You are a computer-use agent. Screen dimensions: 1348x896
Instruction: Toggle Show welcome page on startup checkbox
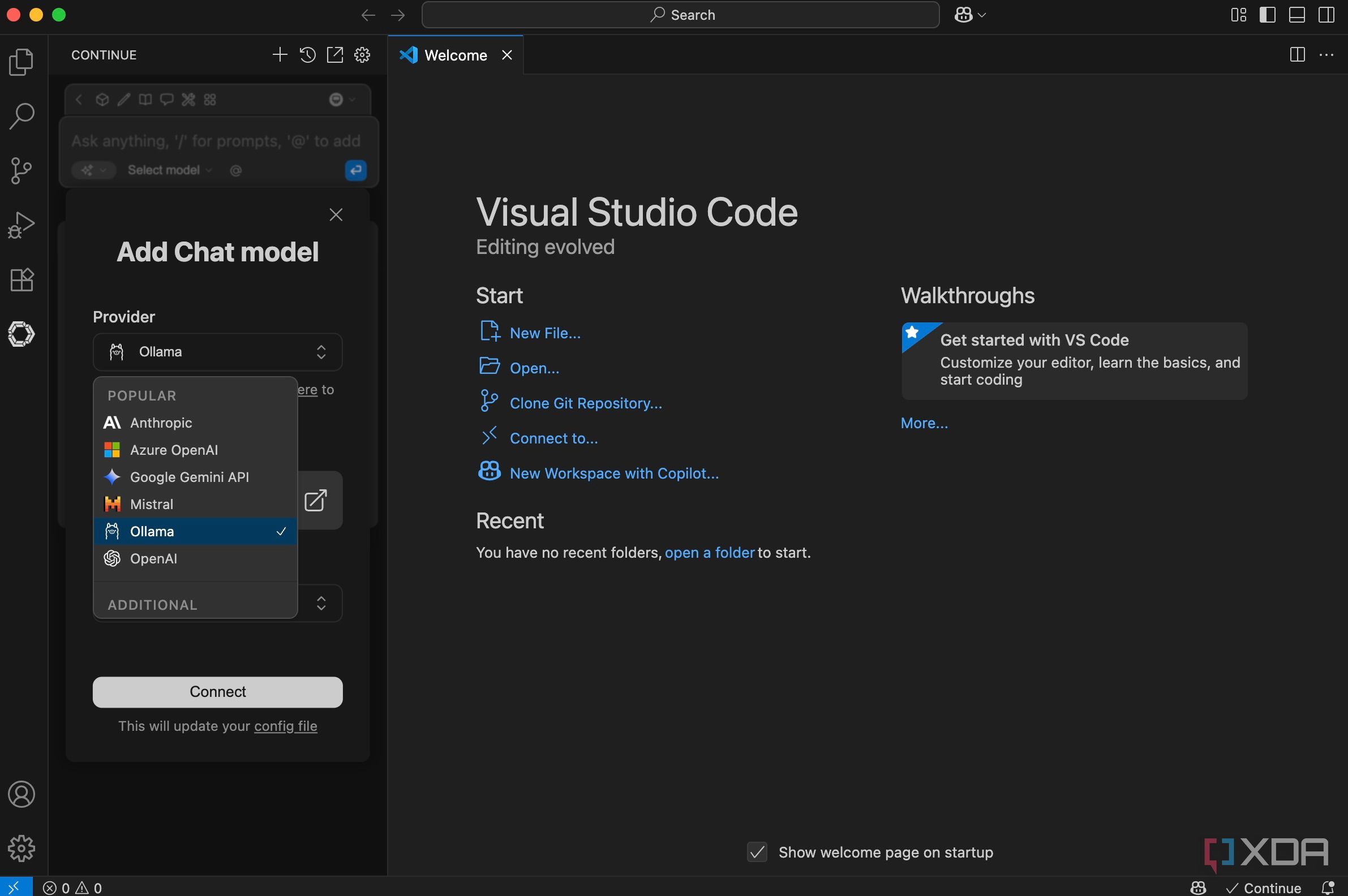(x=757, y=852)
